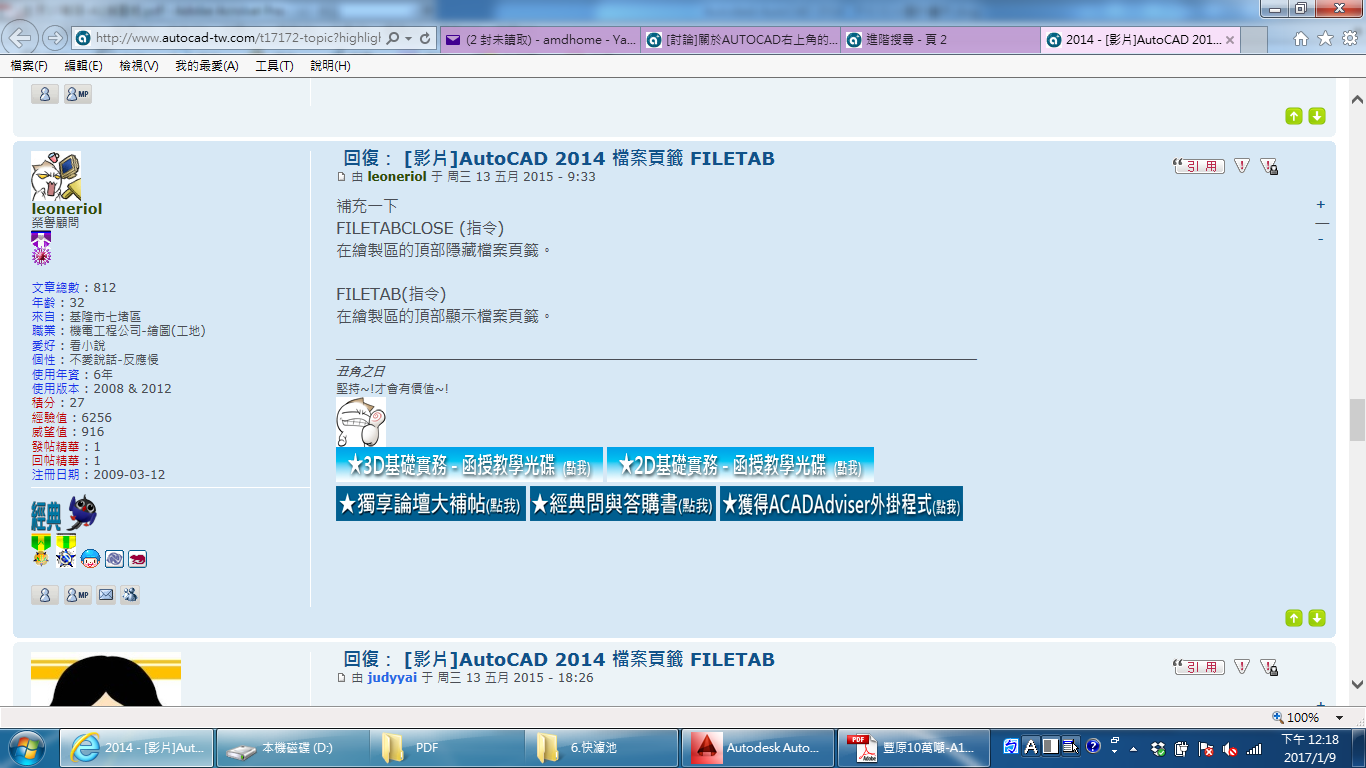Switch to Autodesk AutoCAD taskbar item
Image resolution: width=1366 pixels, height=768 pixels.
[x=757, y=748]
